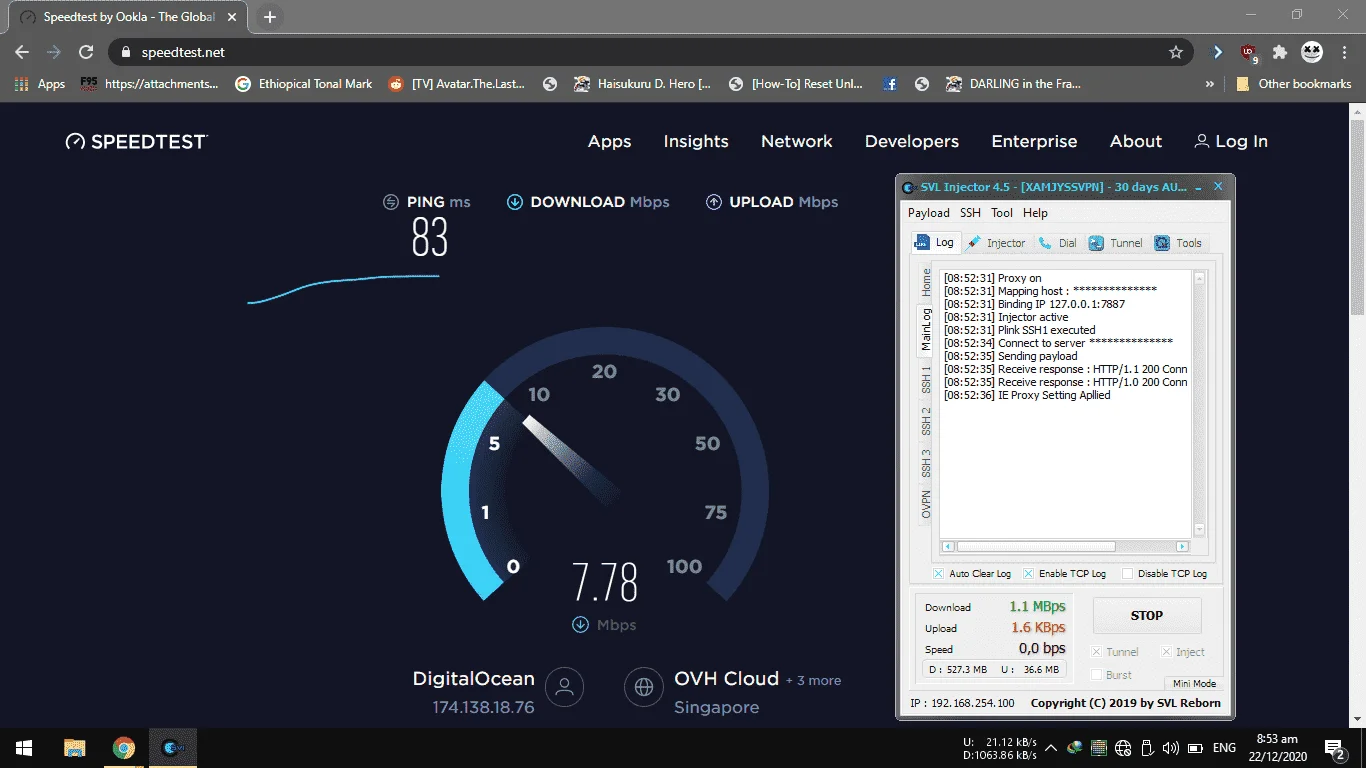1366x768 pixels.
Task: Switch to the Dial tab
Action: click(1058, 243)
